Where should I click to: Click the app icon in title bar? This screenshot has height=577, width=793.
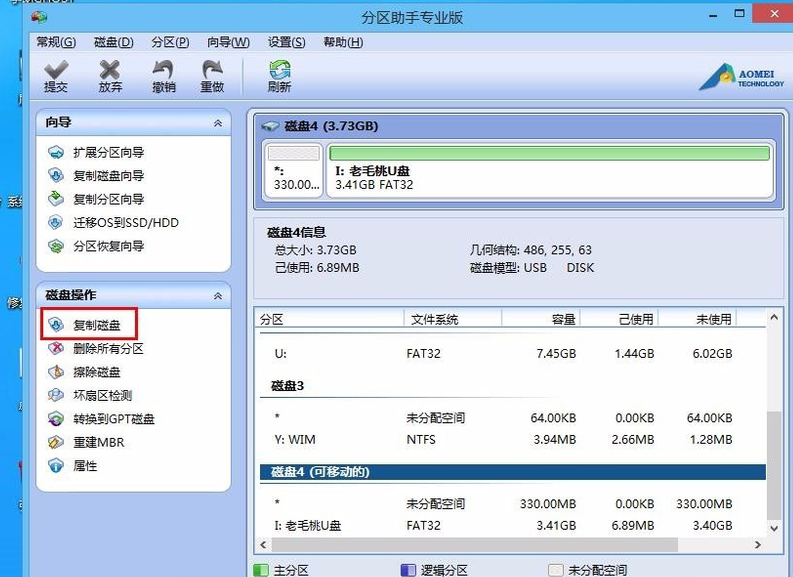(39, 17)
